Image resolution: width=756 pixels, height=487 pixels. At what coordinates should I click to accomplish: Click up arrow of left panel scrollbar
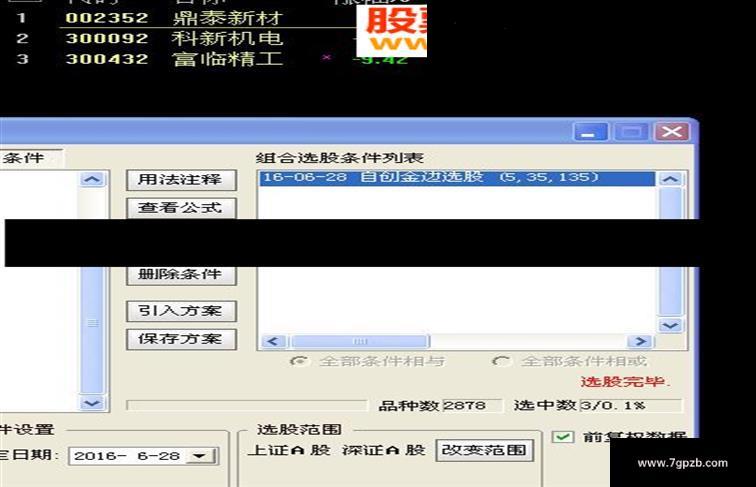coord(93,180)
